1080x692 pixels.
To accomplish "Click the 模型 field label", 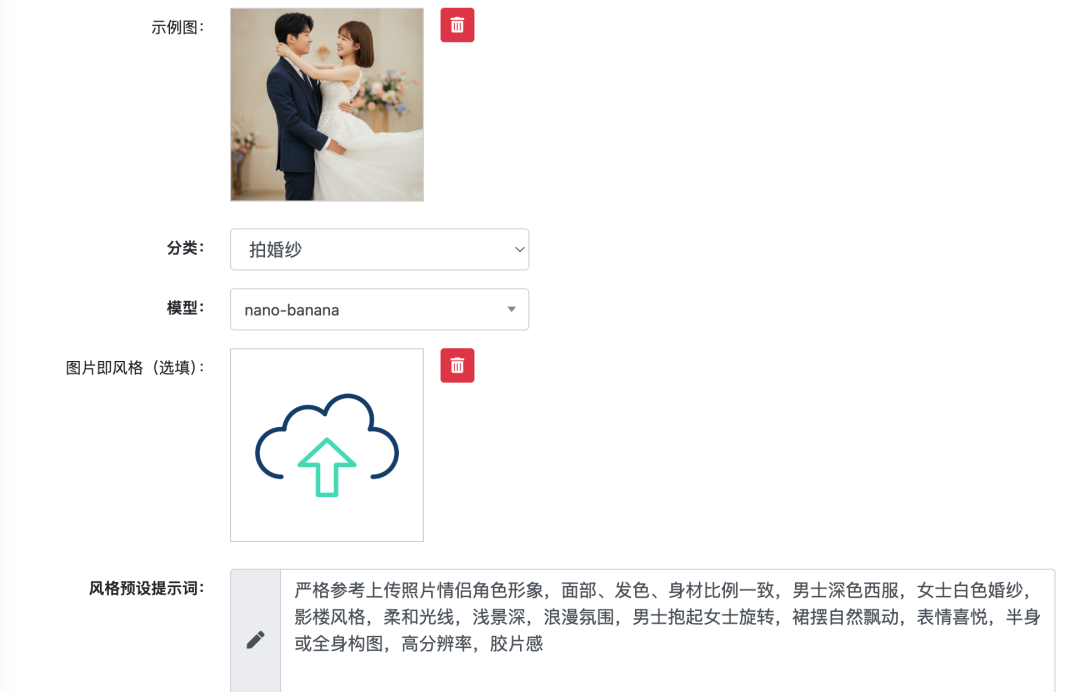I will tap(185, 308).
